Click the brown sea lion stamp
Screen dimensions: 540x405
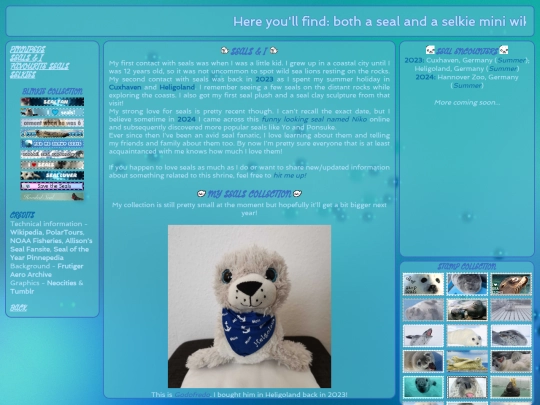click(511, 284)
